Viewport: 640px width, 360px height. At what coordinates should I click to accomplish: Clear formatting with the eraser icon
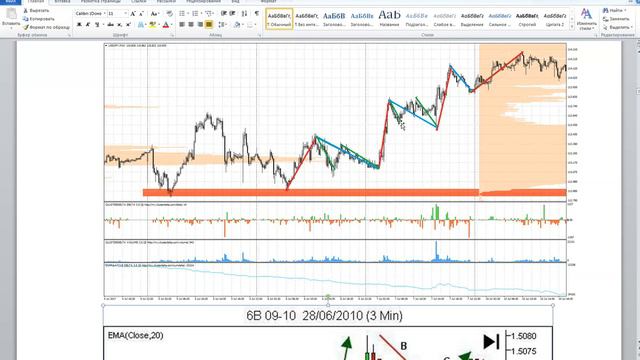(169, 13)
